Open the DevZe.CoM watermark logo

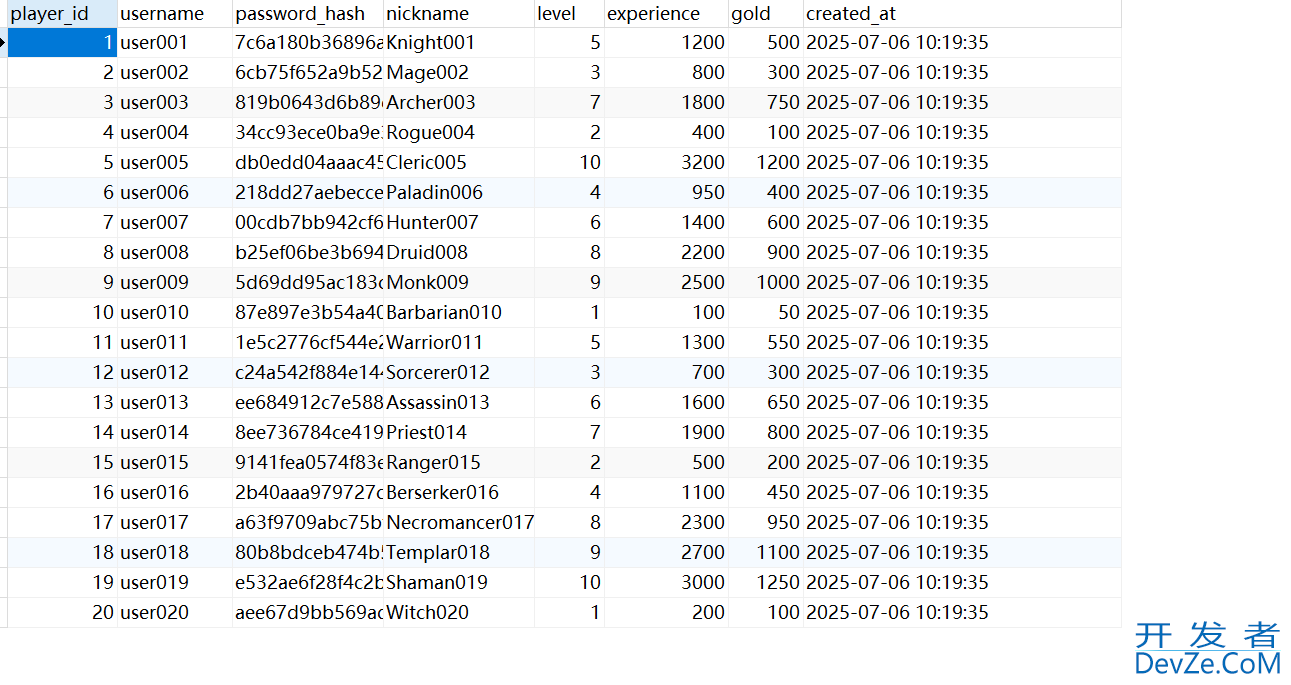point(1207,648)
